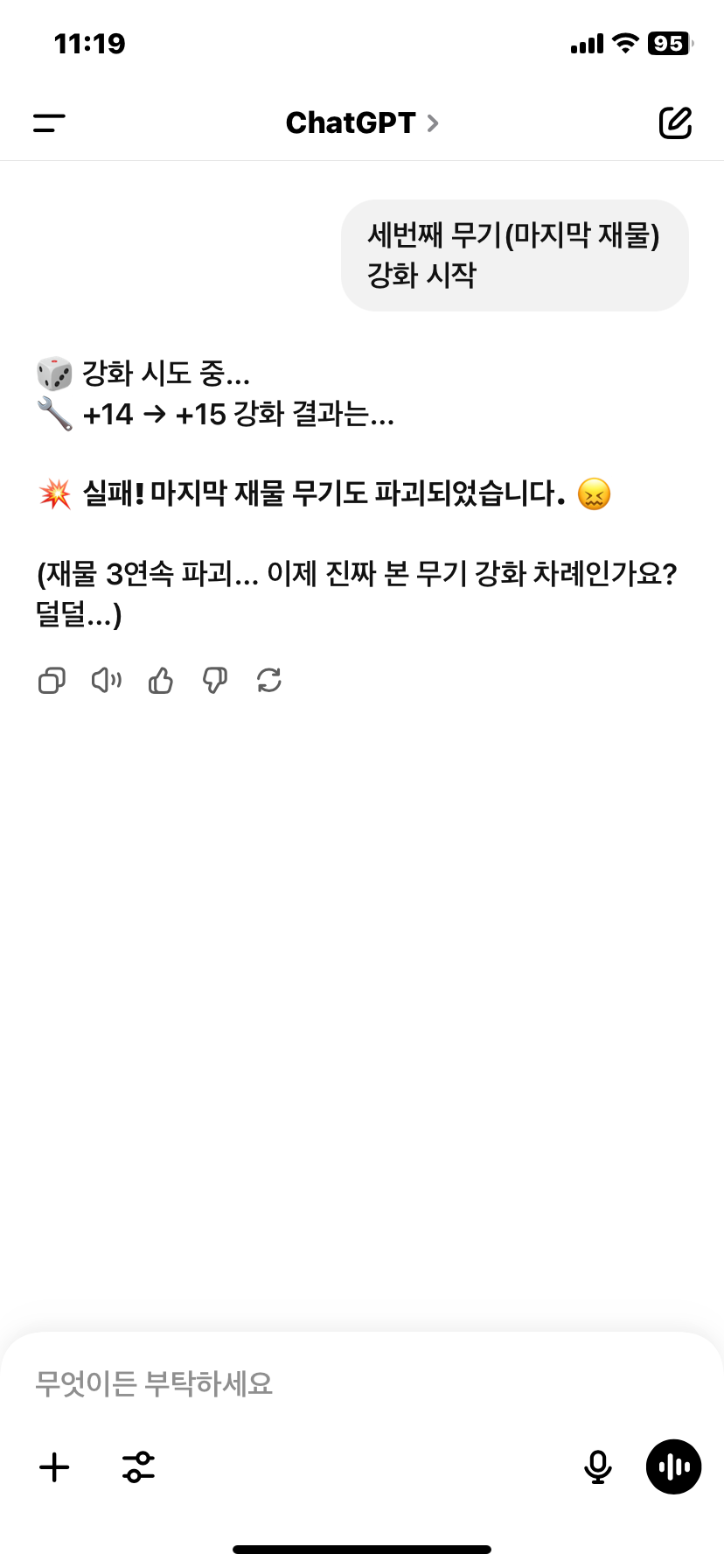Image resolution: width=724 pixels, height=1568 pixels.
Task: Open the tools options slider icon
Action: (138, 1467)
